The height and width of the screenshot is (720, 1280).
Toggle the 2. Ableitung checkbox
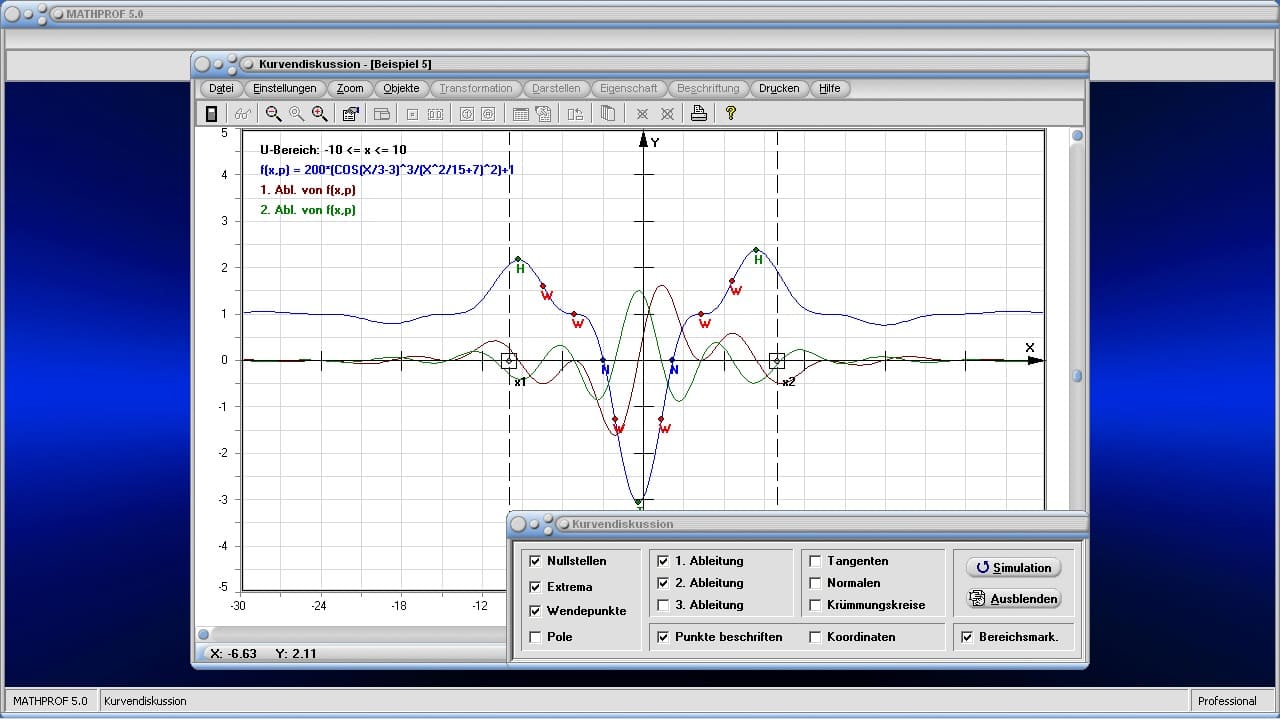coord(663,583)
